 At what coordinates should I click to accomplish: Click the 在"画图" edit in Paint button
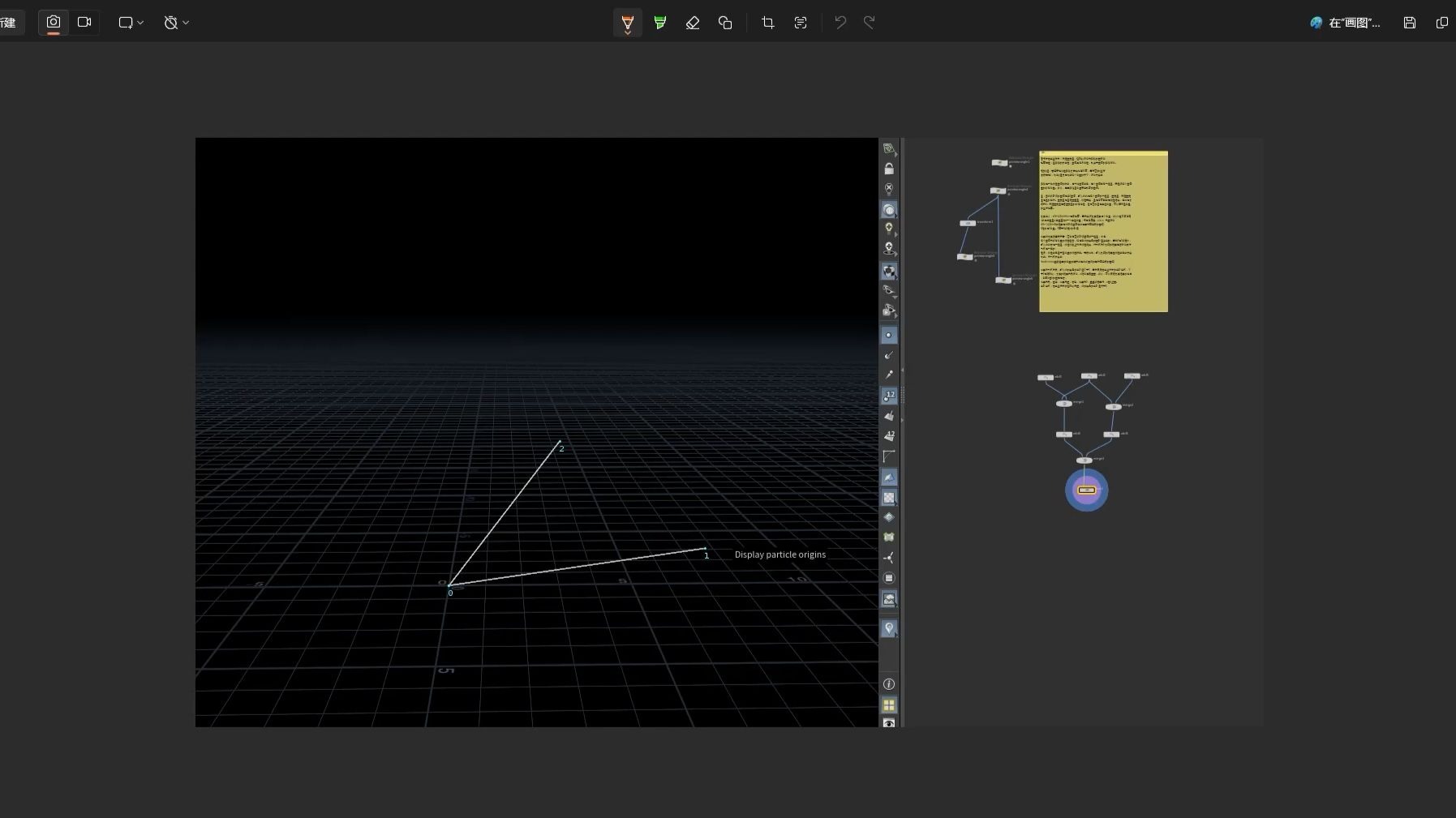1346,23
